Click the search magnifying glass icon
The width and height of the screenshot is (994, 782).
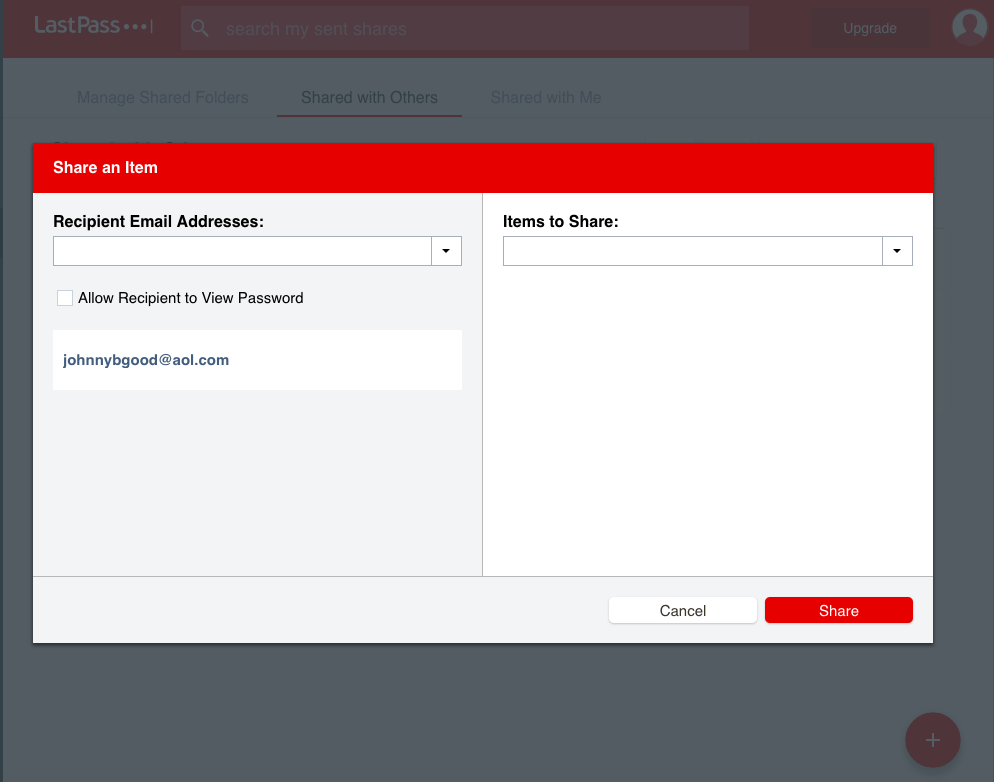click(199, 27)
